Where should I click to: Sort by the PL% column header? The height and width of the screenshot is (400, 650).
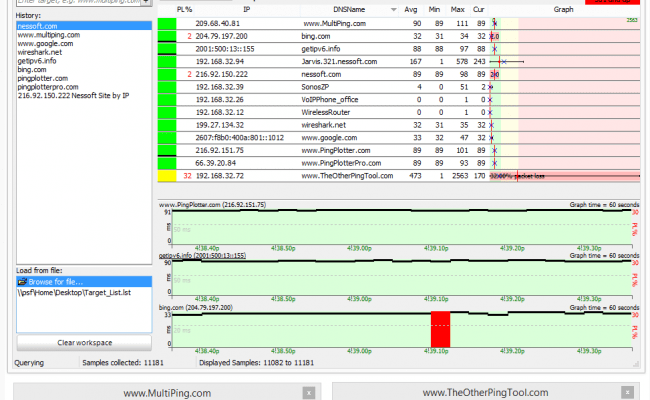[184, 10]
